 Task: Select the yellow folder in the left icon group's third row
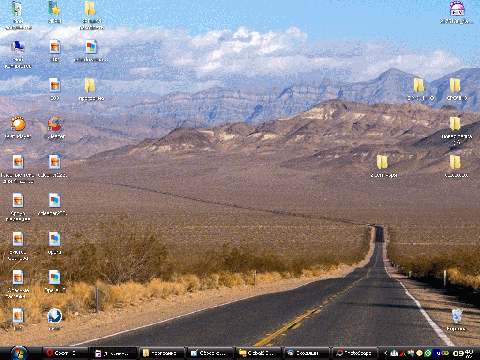pos(91,89)
